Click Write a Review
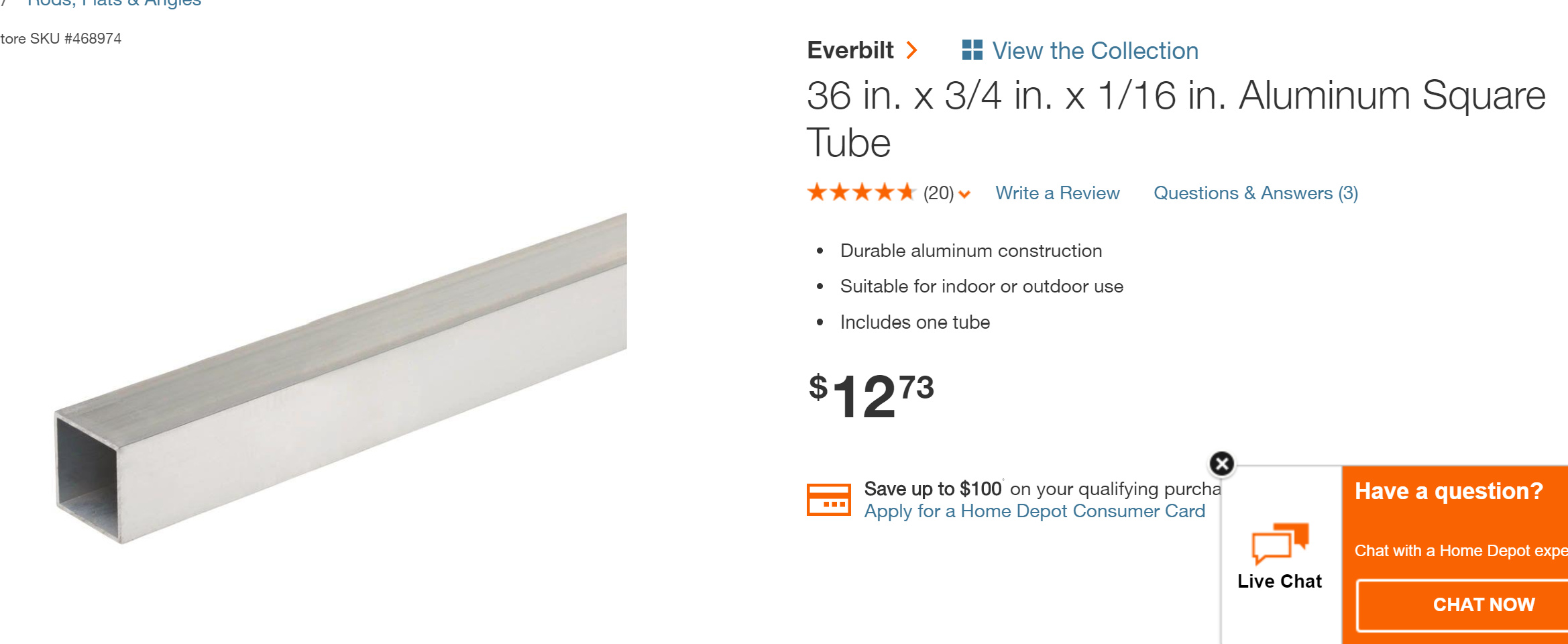 coord(1057,193)
